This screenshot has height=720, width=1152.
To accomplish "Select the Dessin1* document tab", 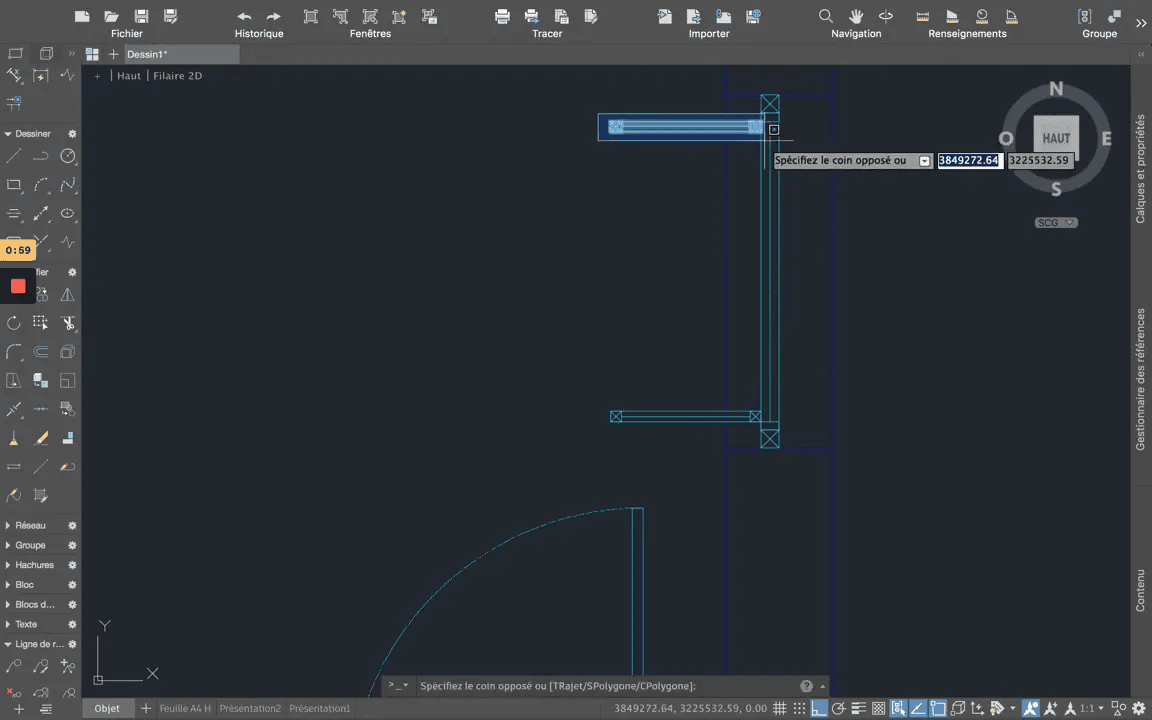I will [180, 54].
